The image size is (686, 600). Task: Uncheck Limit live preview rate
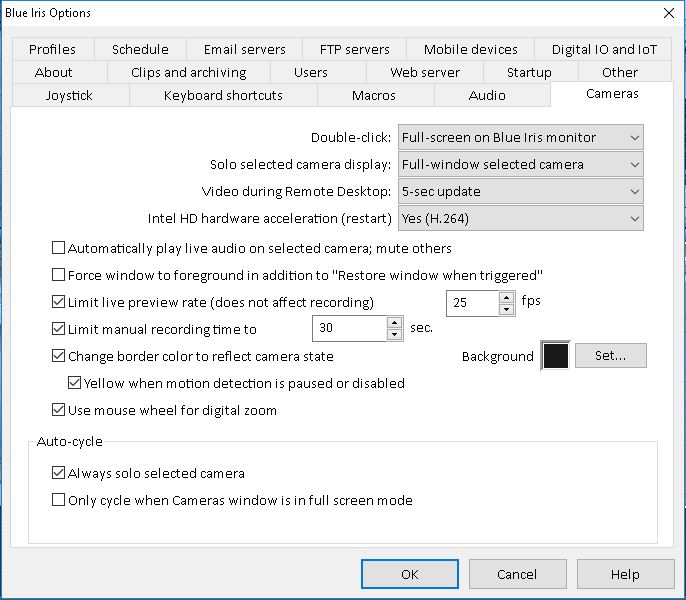pyautogui.click(x=58, y=302)
